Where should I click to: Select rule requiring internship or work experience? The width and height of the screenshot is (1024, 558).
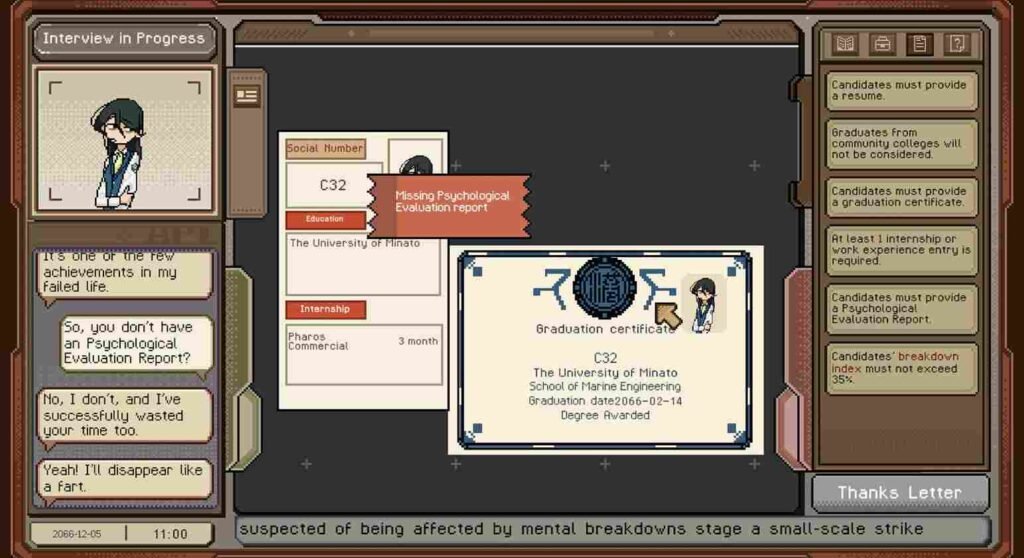pos(901,250)
